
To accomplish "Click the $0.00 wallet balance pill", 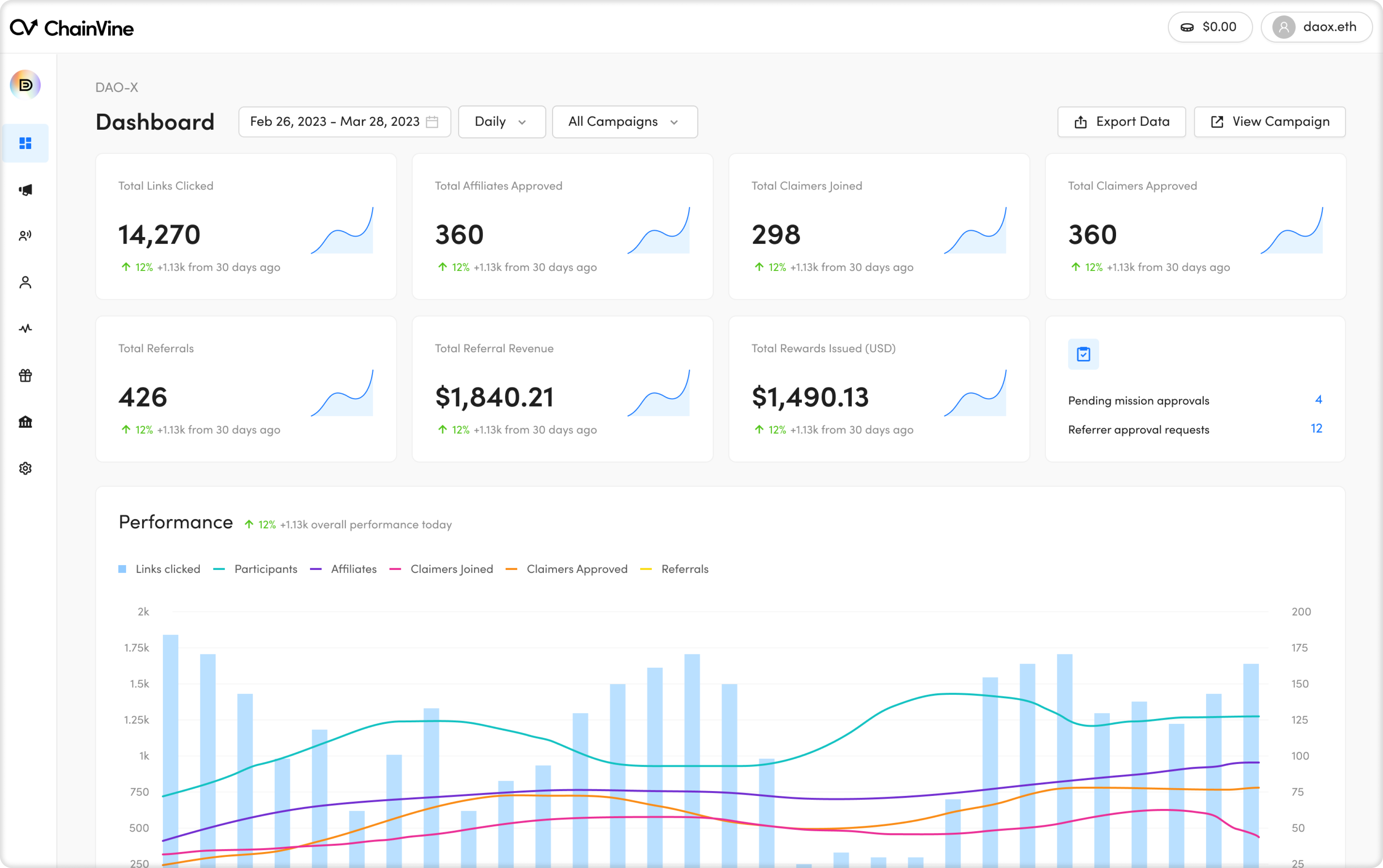I will pyautogui.click(x=1209, y=27).
